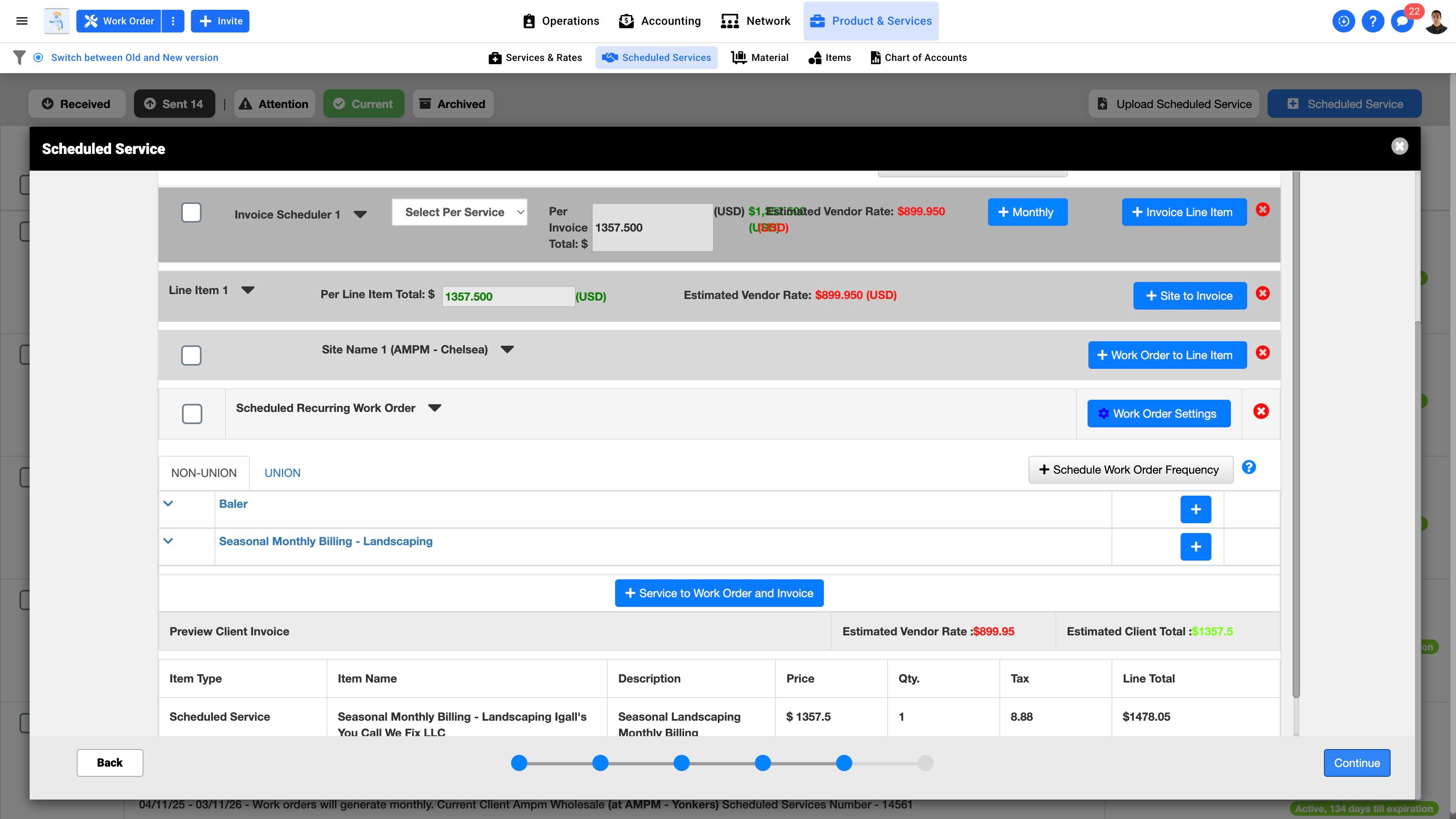Image resolution: width=1456 pixels, height=819 pixels.
Task: Switch to the UNION tab
Action: pyautogui.click(x=282, y=473)
